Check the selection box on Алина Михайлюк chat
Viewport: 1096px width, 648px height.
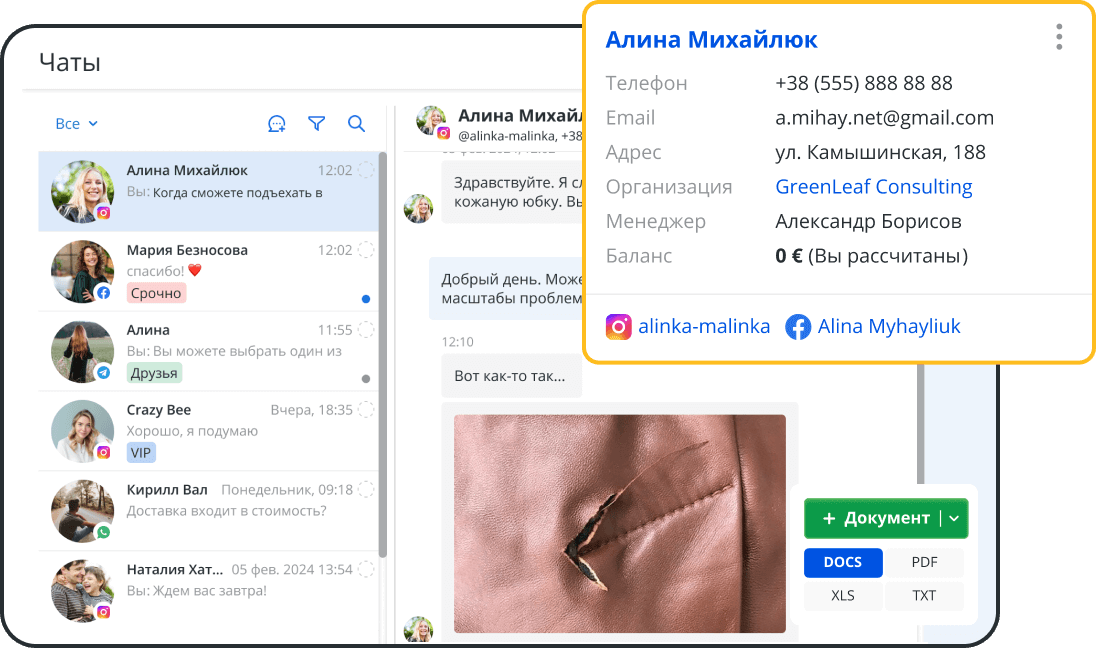[364, 170]
